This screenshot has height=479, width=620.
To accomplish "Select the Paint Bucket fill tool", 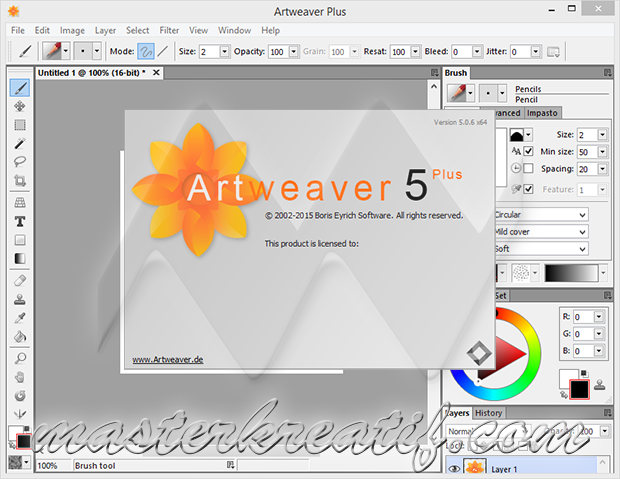I will tap(20, 337).
